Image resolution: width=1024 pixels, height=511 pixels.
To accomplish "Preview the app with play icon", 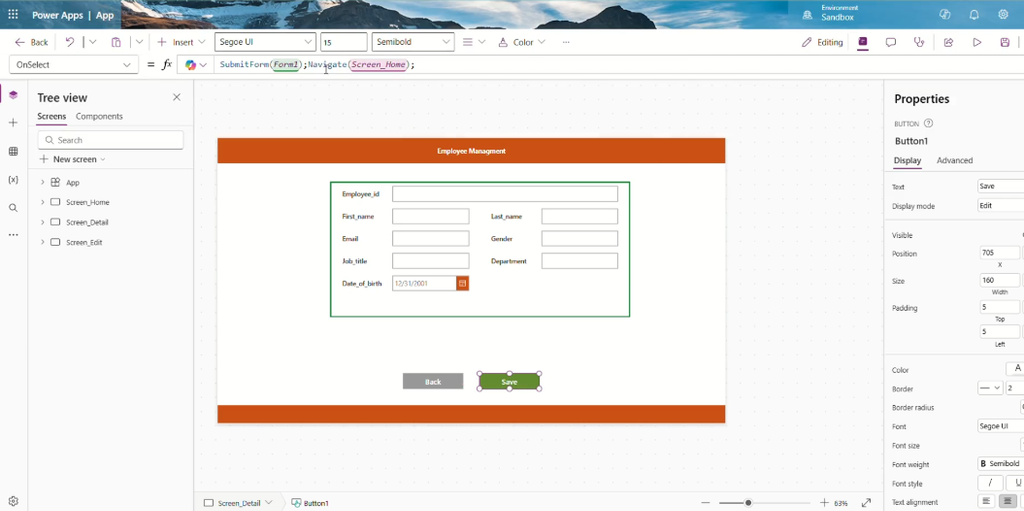I will [977, 42].
